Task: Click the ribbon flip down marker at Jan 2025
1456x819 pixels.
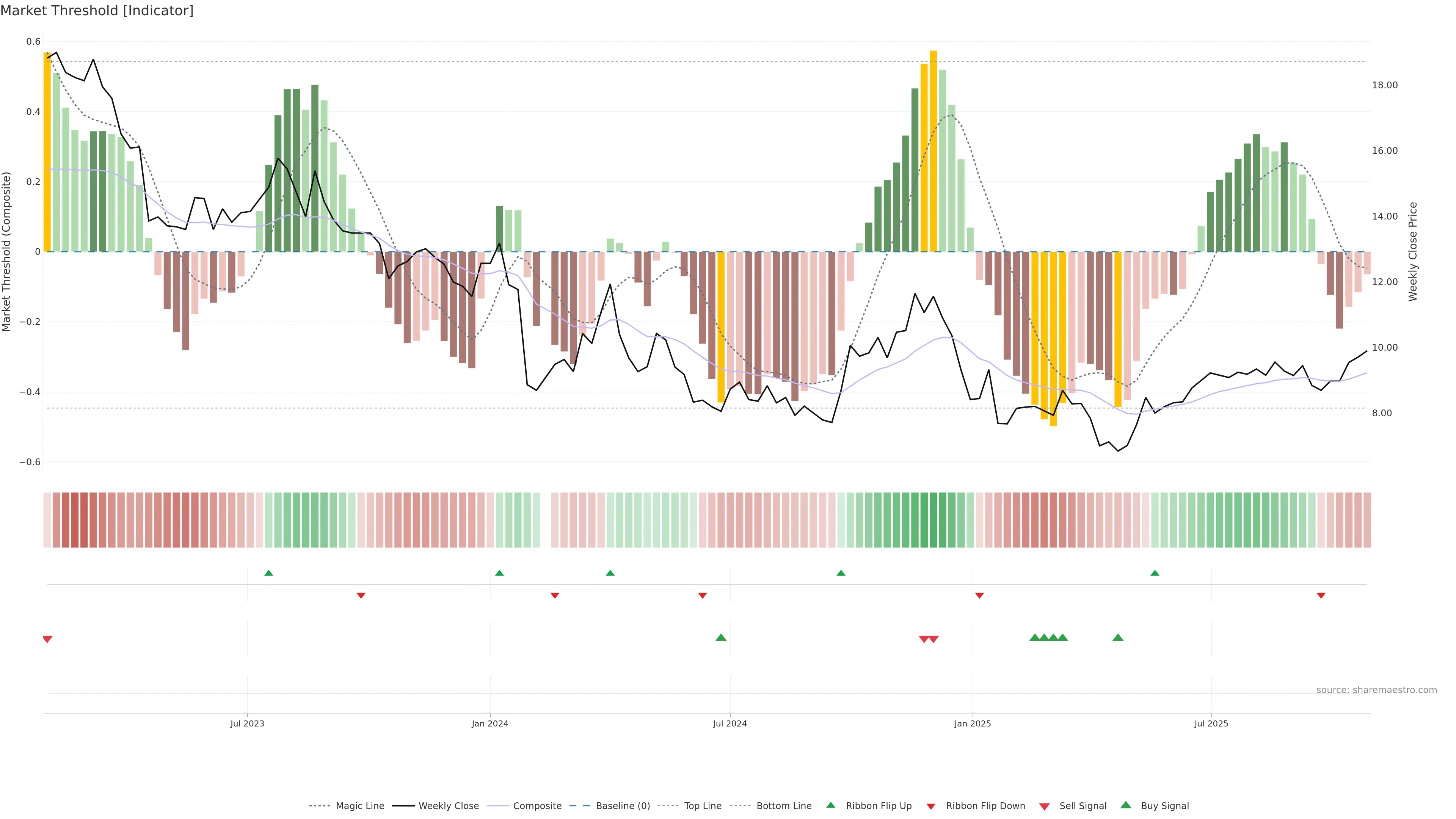Action: pos(979,596)
